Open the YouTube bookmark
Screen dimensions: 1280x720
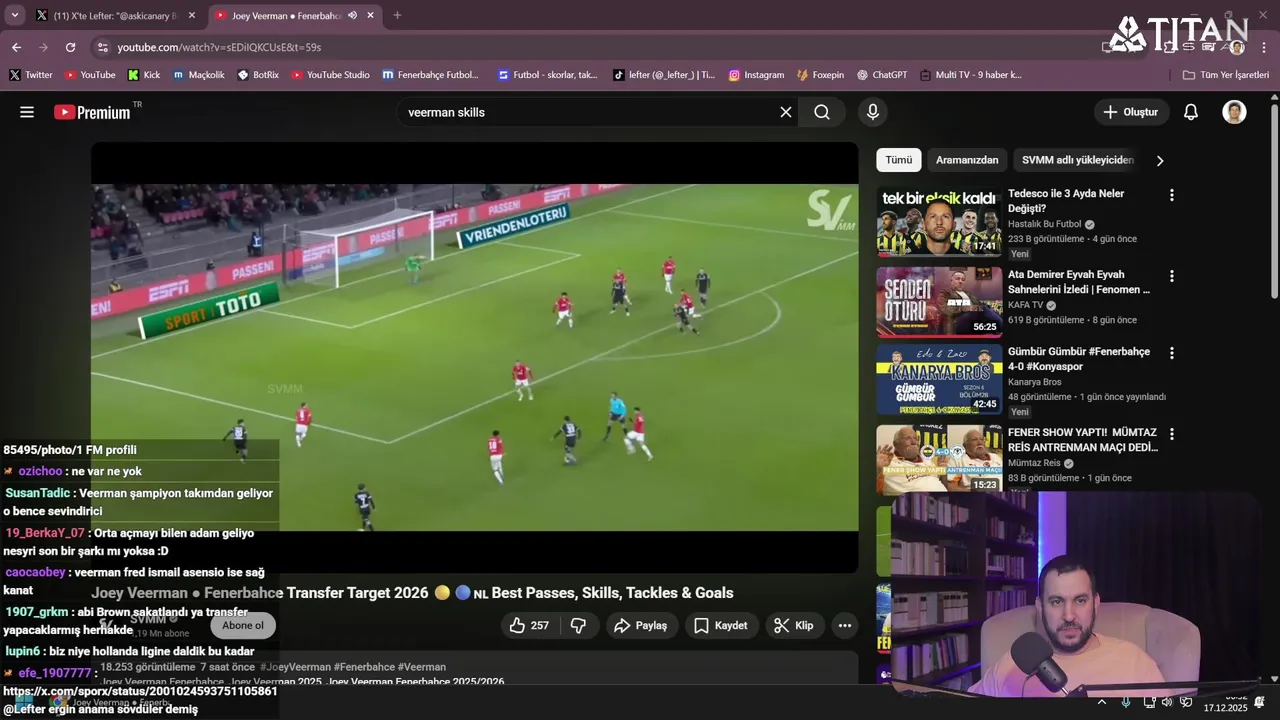[90, 75]
